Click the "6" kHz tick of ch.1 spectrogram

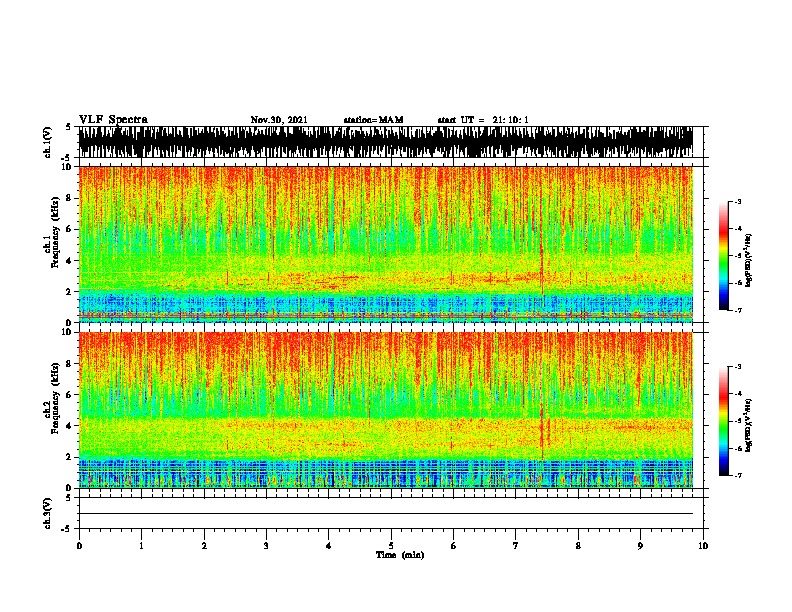(x=71, y=230)
